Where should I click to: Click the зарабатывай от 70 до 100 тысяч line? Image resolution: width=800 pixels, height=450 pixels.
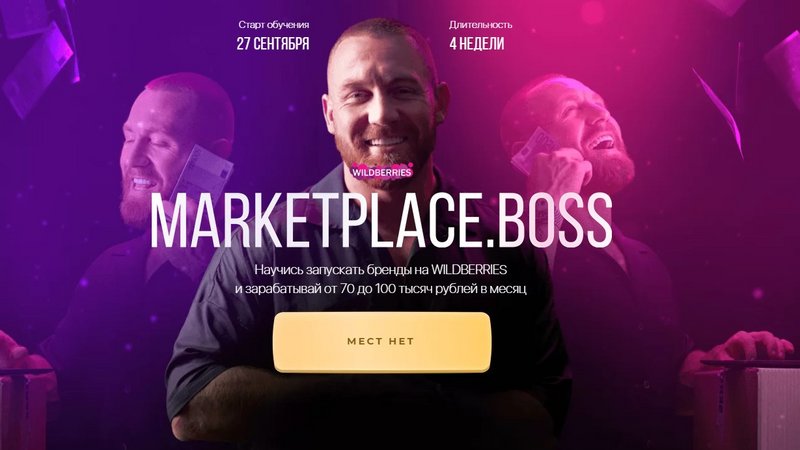coord(381,289)
